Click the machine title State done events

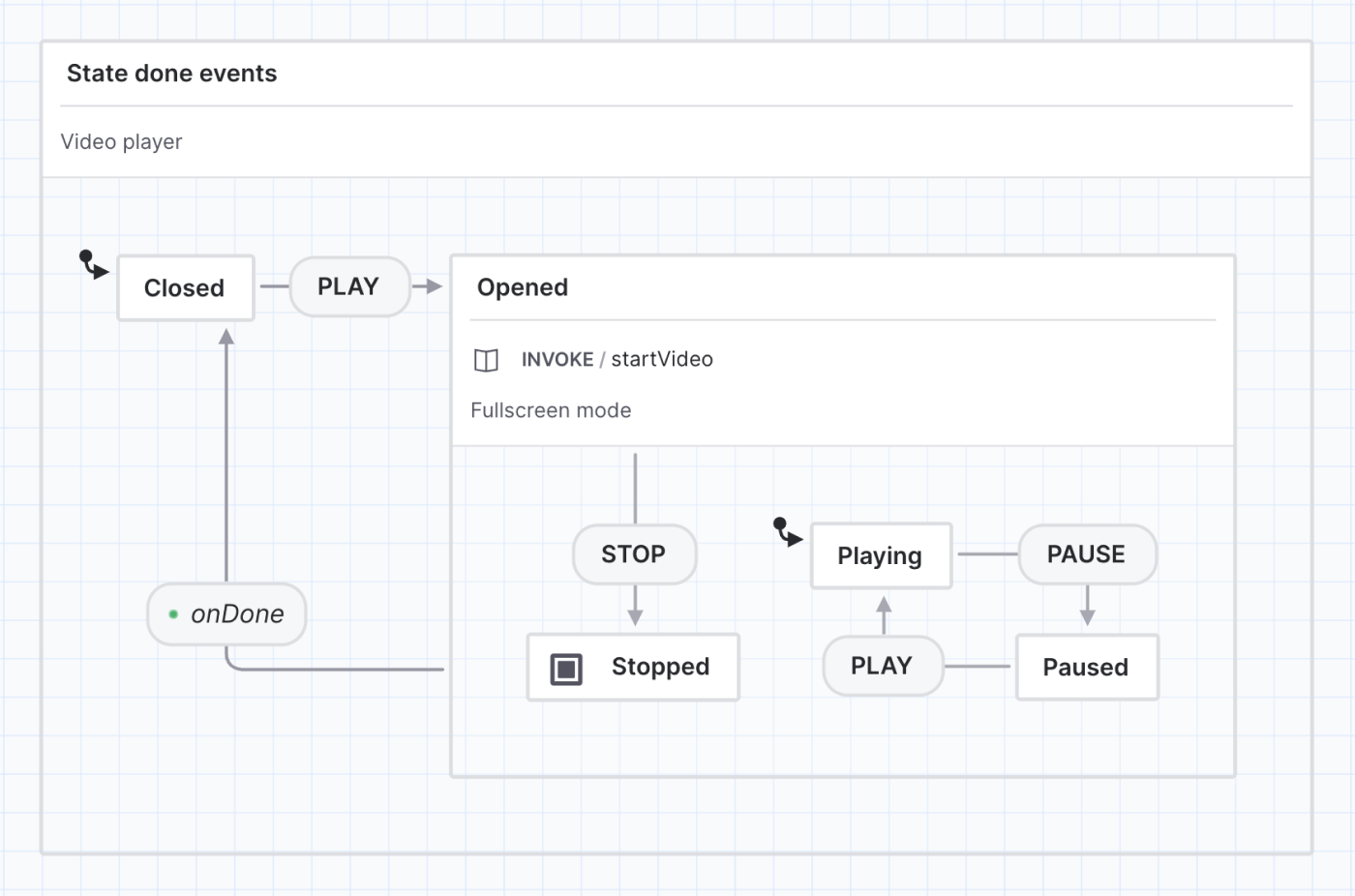point(172,74)
